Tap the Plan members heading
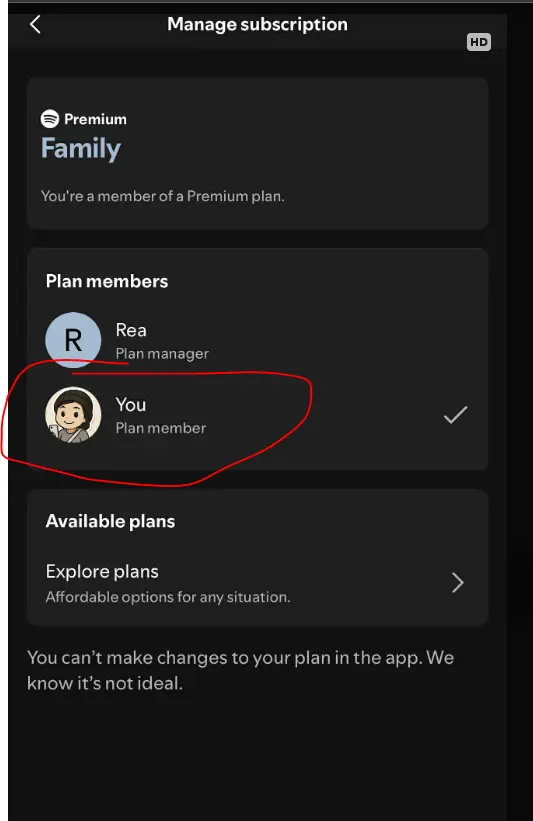This screenshot has width=533, height=821. coord(107,281)
